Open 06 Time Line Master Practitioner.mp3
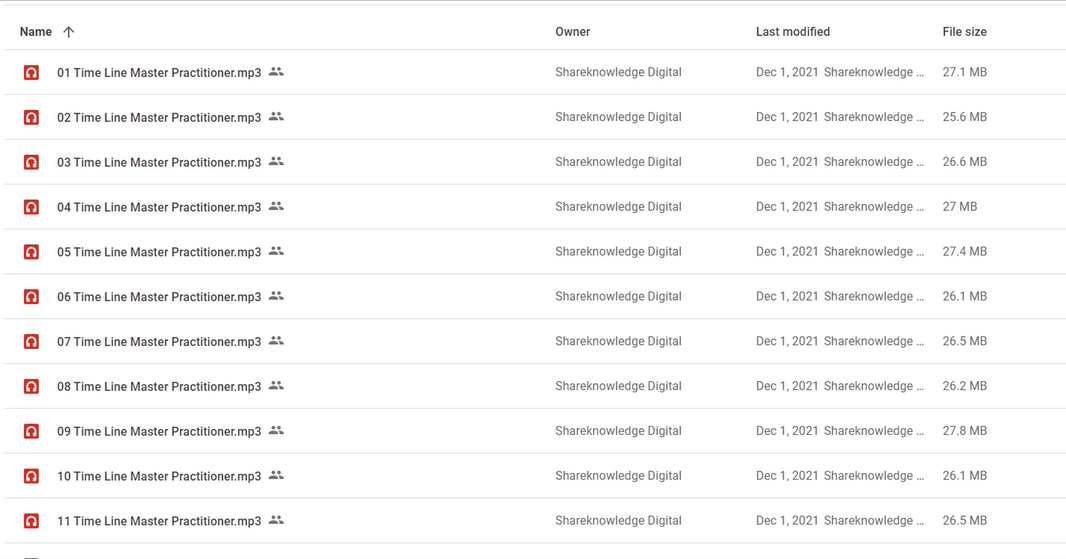The height and width of the screenshot is (559, 1066). tap(159, 297)
